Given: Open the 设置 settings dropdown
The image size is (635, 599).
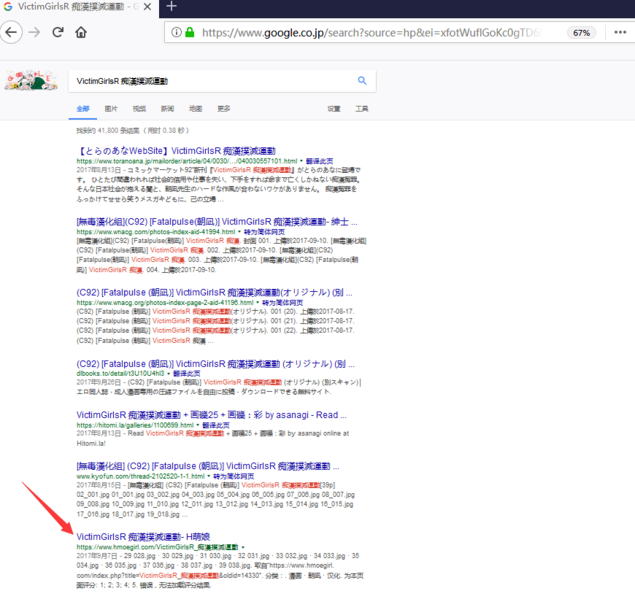Looking at the screenshot, I should (x=333, y=108).
